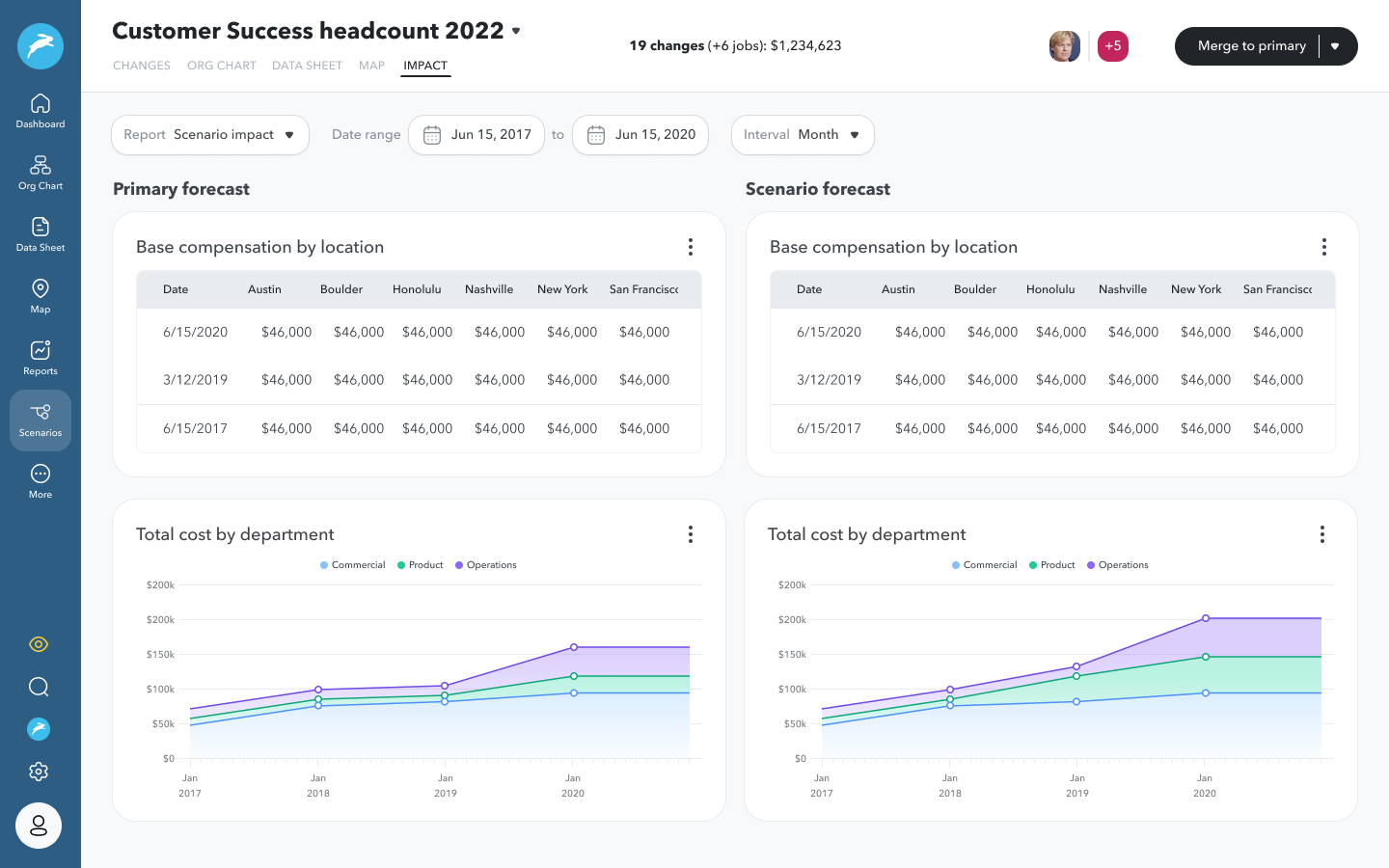Image resolution: width=1389 pixels, height=868 pixels.
Task: Click the Merge to primary button
Action: tap(1251, 46)
